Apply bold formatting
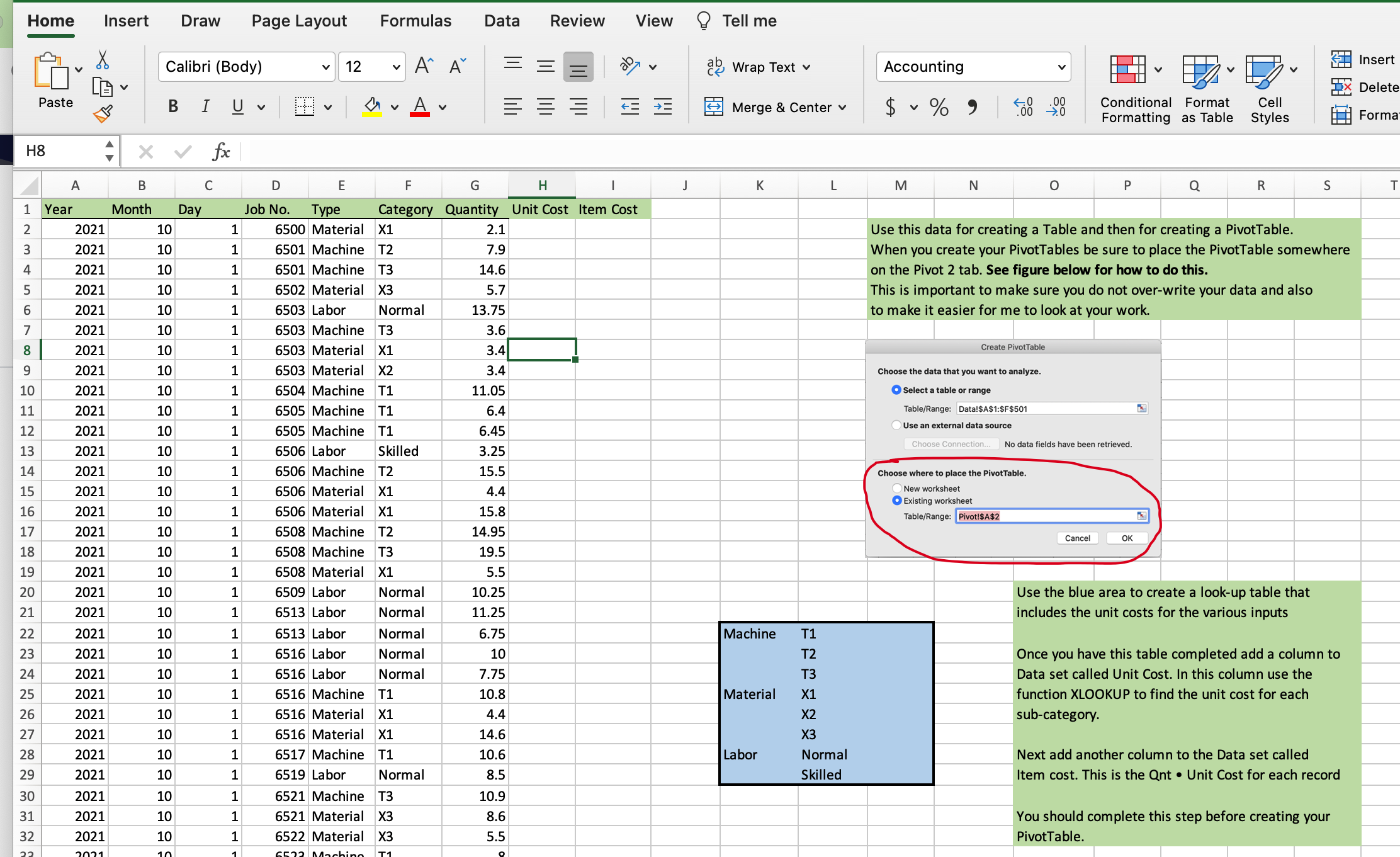 point(173,106)
